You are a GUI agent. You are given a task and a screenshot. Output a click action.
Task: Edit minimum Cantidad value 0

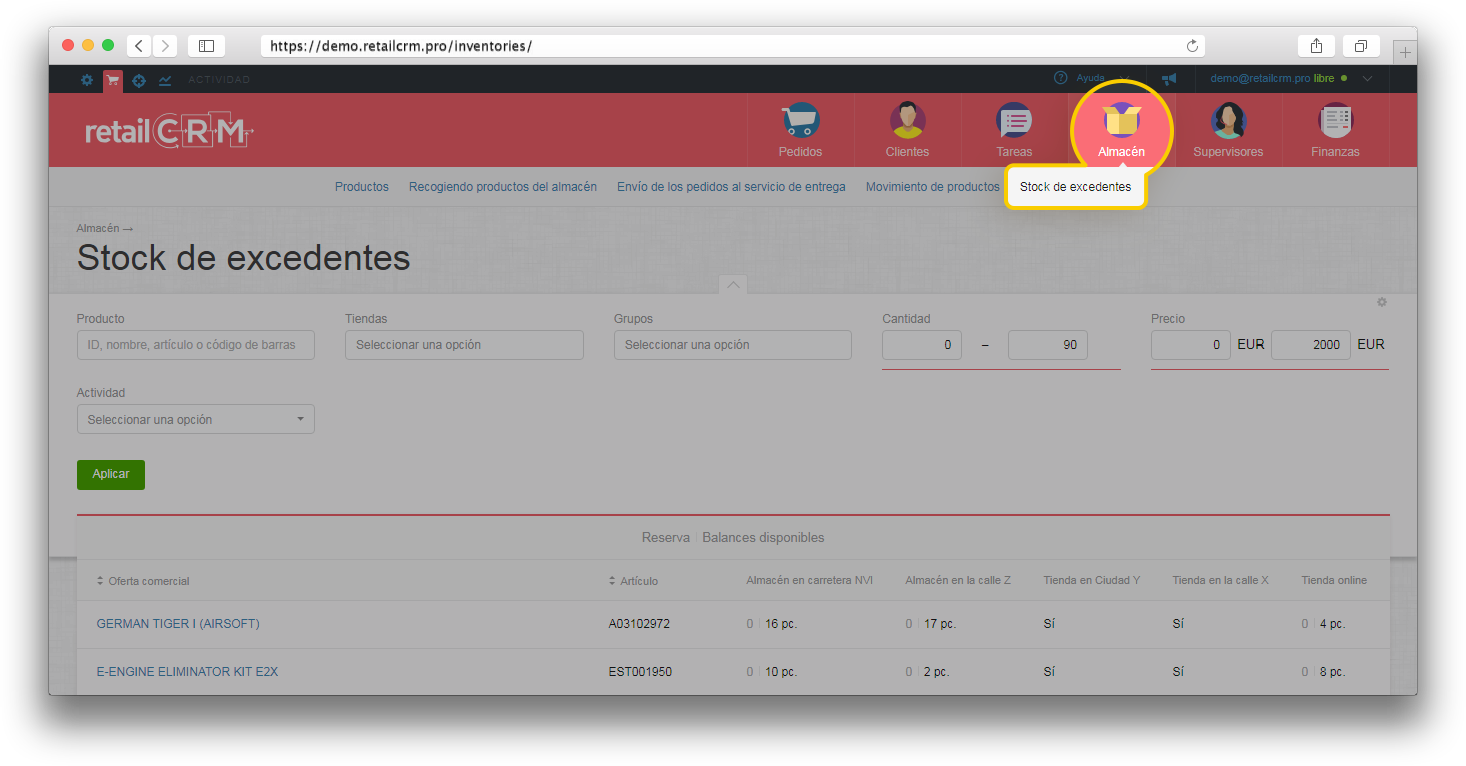tap(922, 345)
